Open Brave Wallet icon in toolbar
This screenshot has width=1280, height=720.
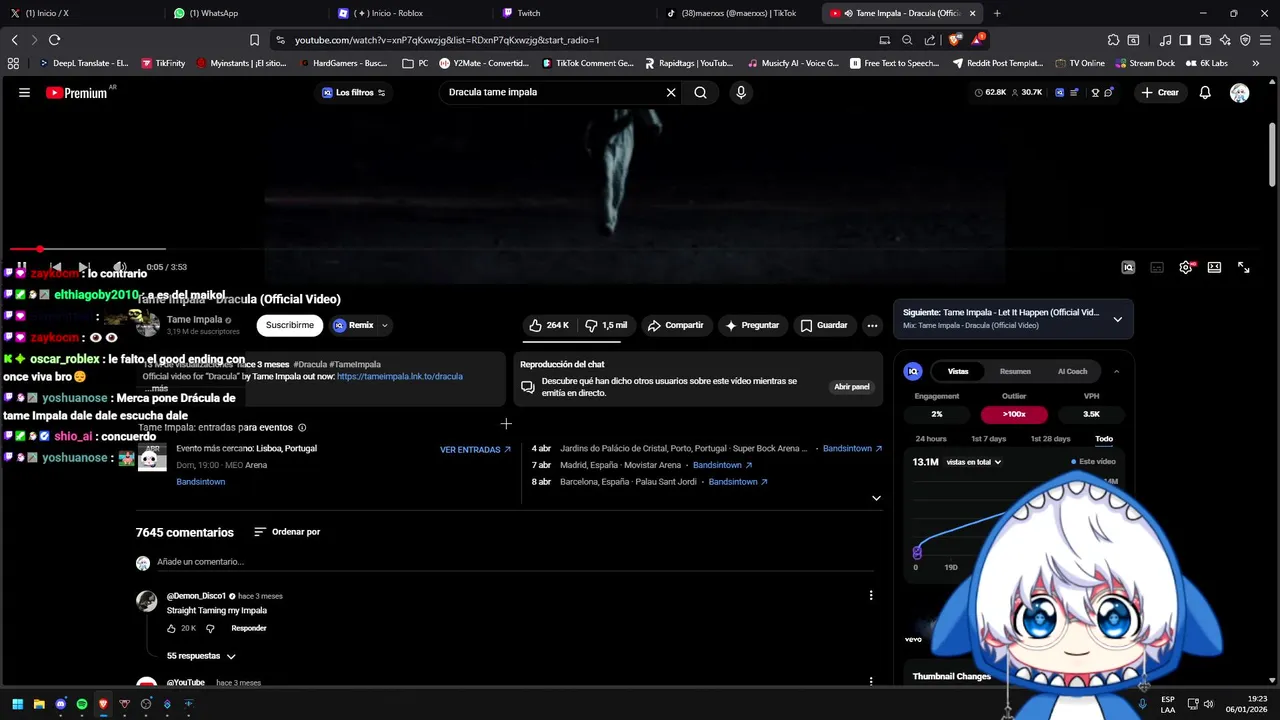[1205, 40]
